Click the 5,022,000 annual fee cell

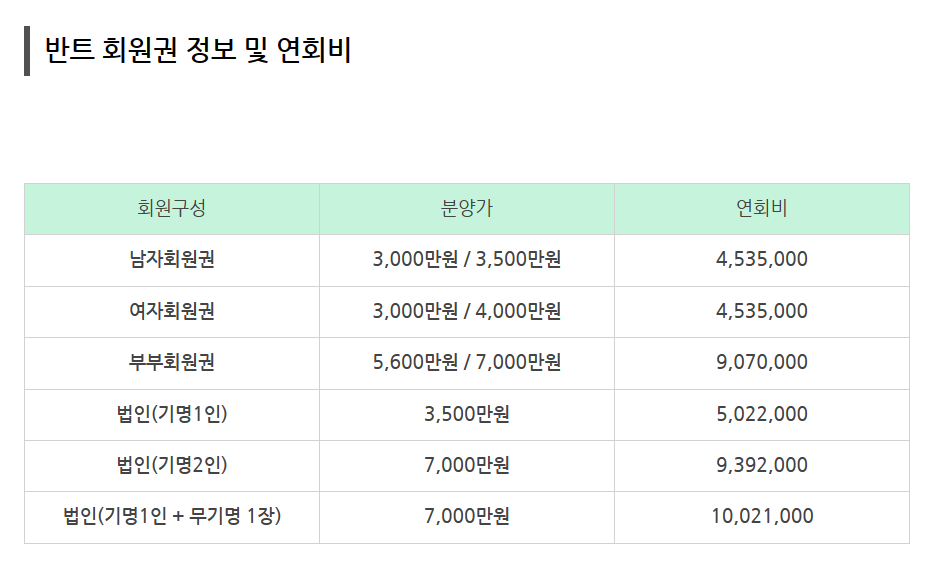coord(762,414)
